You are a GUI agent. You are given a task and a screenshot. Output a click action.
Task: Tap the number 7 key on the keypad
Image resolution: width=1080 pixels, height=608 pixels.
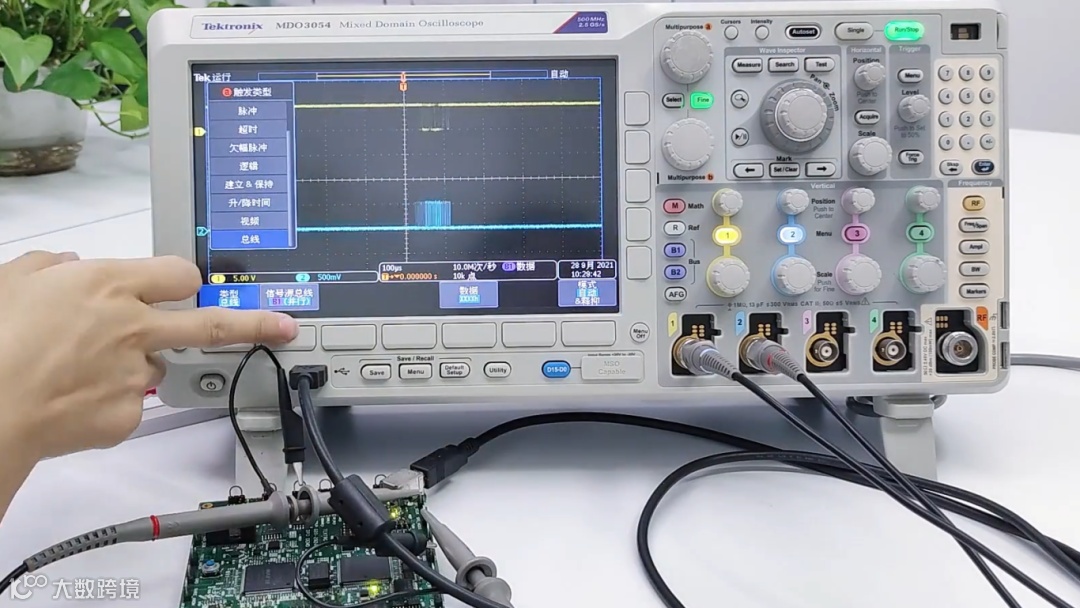coord(947,74)
